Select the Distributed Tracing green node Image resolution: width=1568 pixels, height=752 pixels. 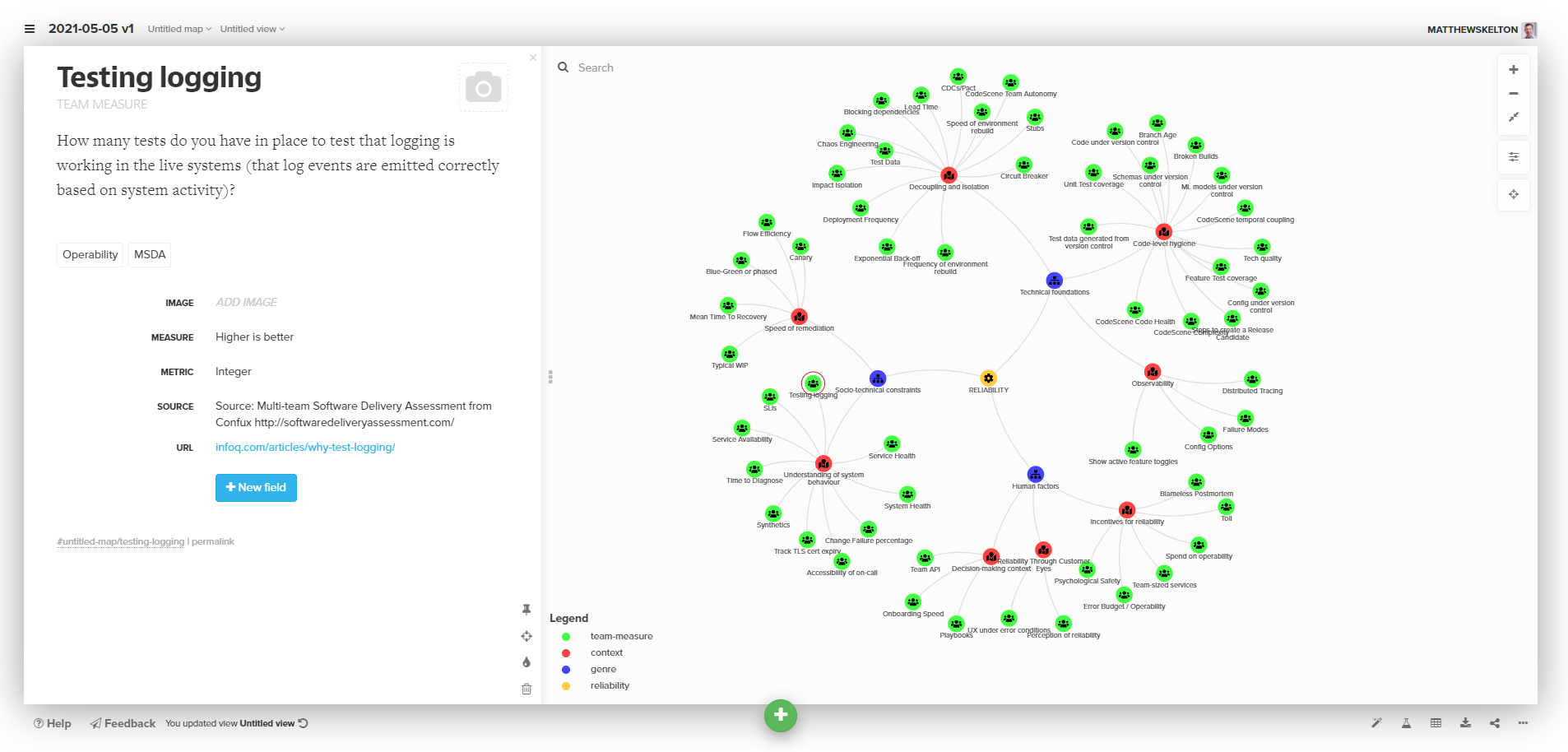(x=1252, y=378)
